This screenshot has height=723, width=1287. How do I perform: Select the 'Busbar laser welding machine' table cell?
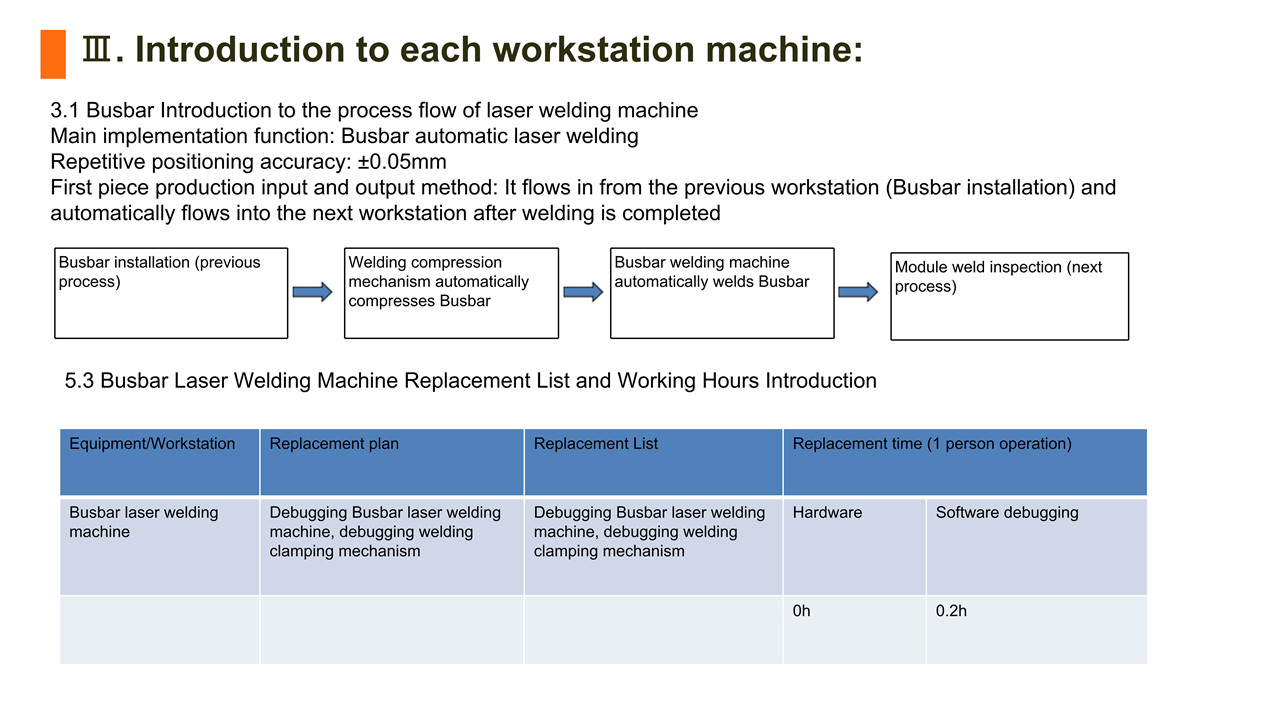click(x=160, y=546)
